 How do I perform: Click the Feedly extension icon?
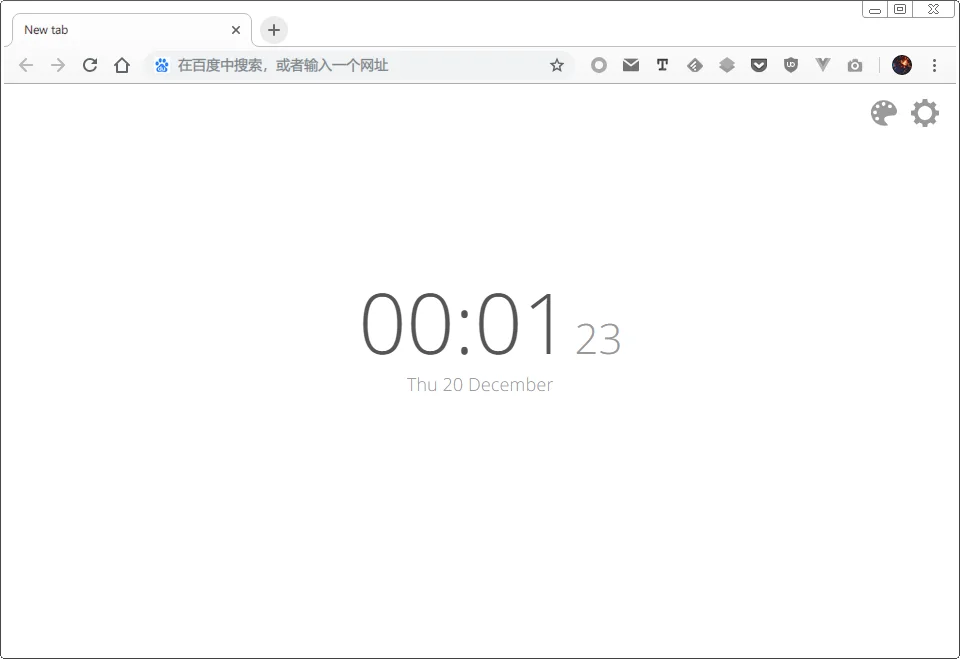695,64
